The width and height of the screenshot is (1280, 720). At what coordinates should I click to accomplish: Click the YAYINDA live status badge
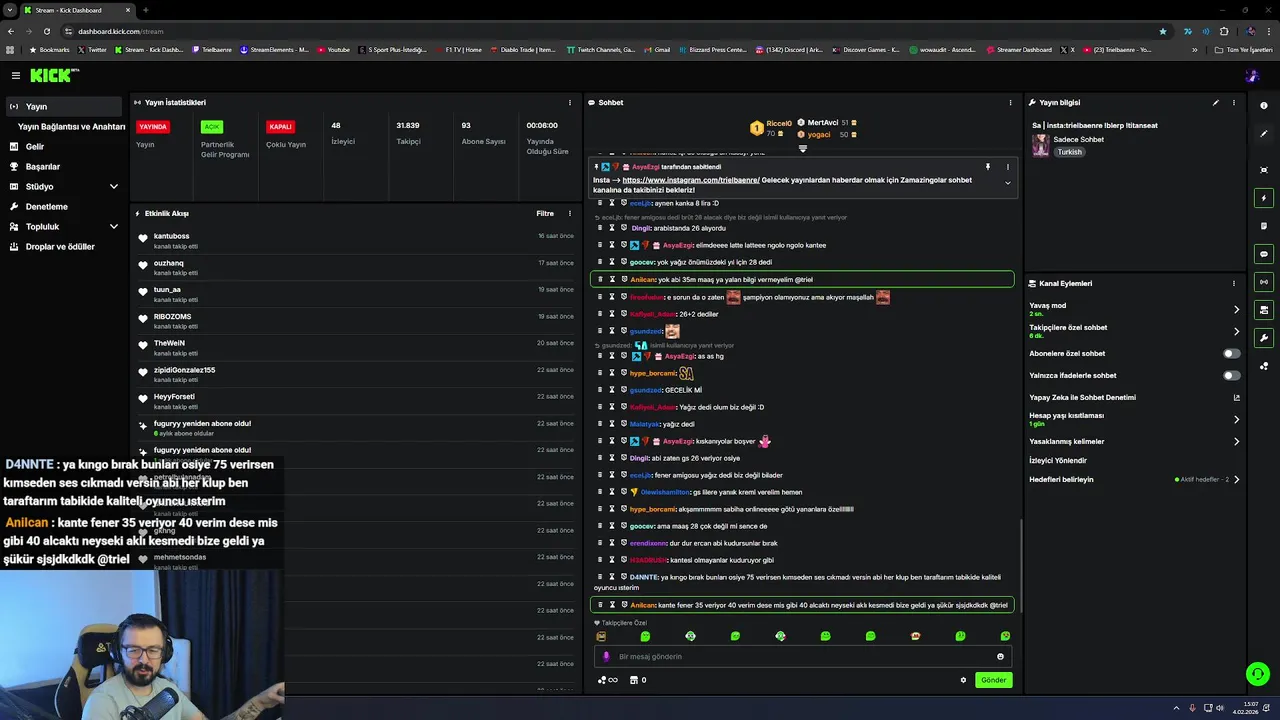click(x=153, y=127)
